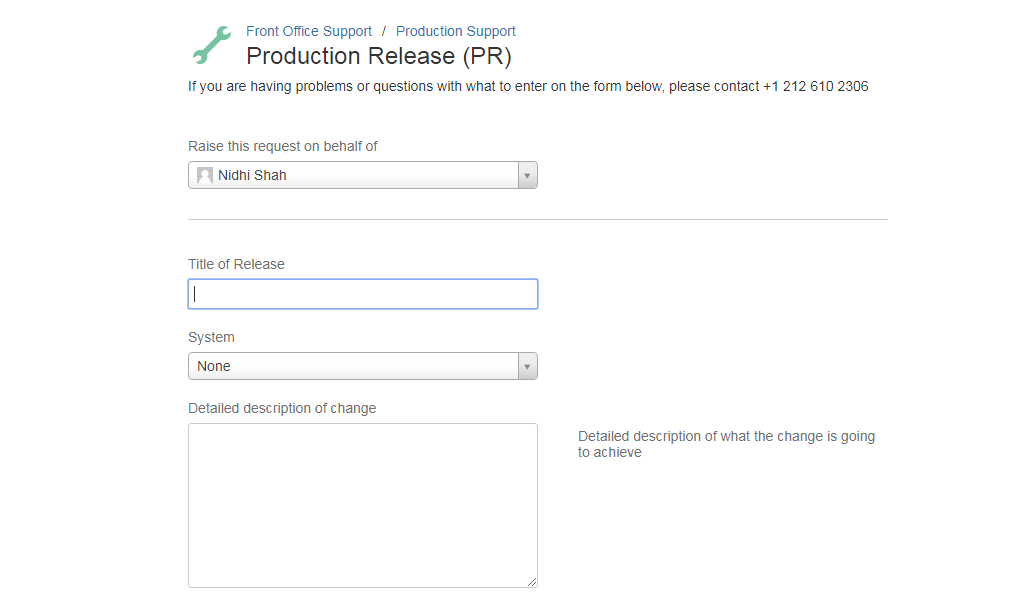This screenshot has height=599, width=1034.
Task: Open the System dropdown arrow
Action: click(x=528, y=366)
